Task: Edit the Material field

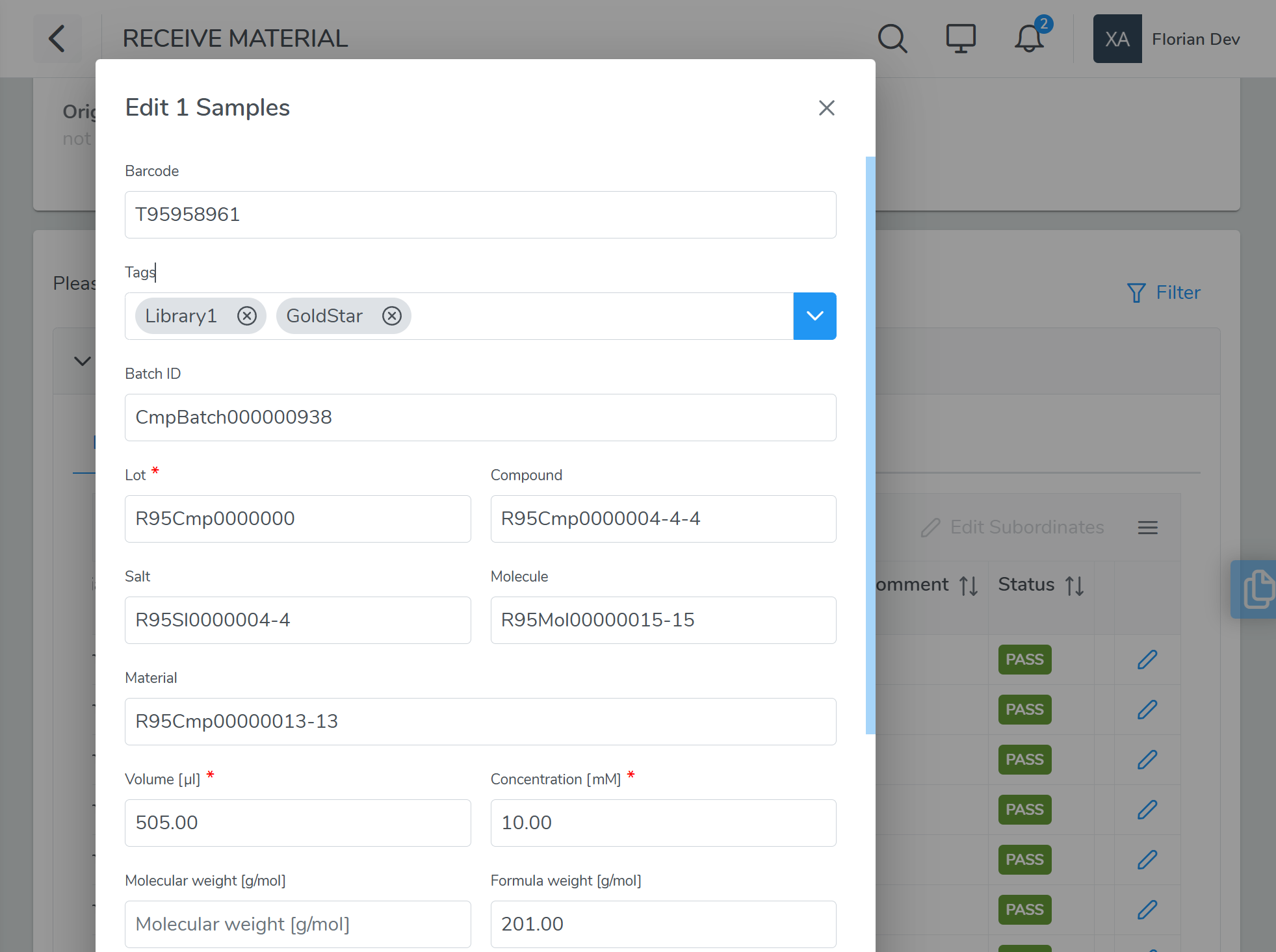Action: (480, 721)
